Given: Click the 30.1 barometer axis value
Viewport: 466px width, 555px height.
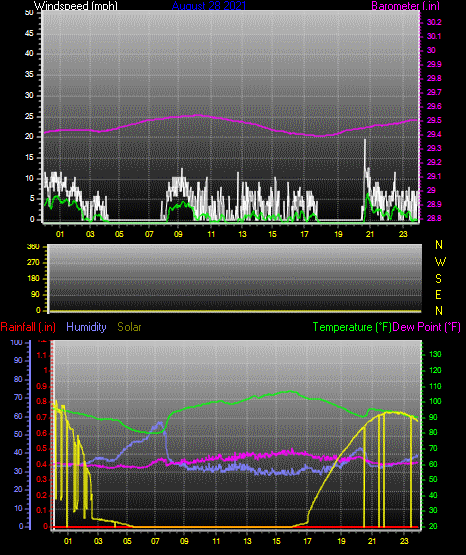Looking at the screenshot, I should coord(434,36).
